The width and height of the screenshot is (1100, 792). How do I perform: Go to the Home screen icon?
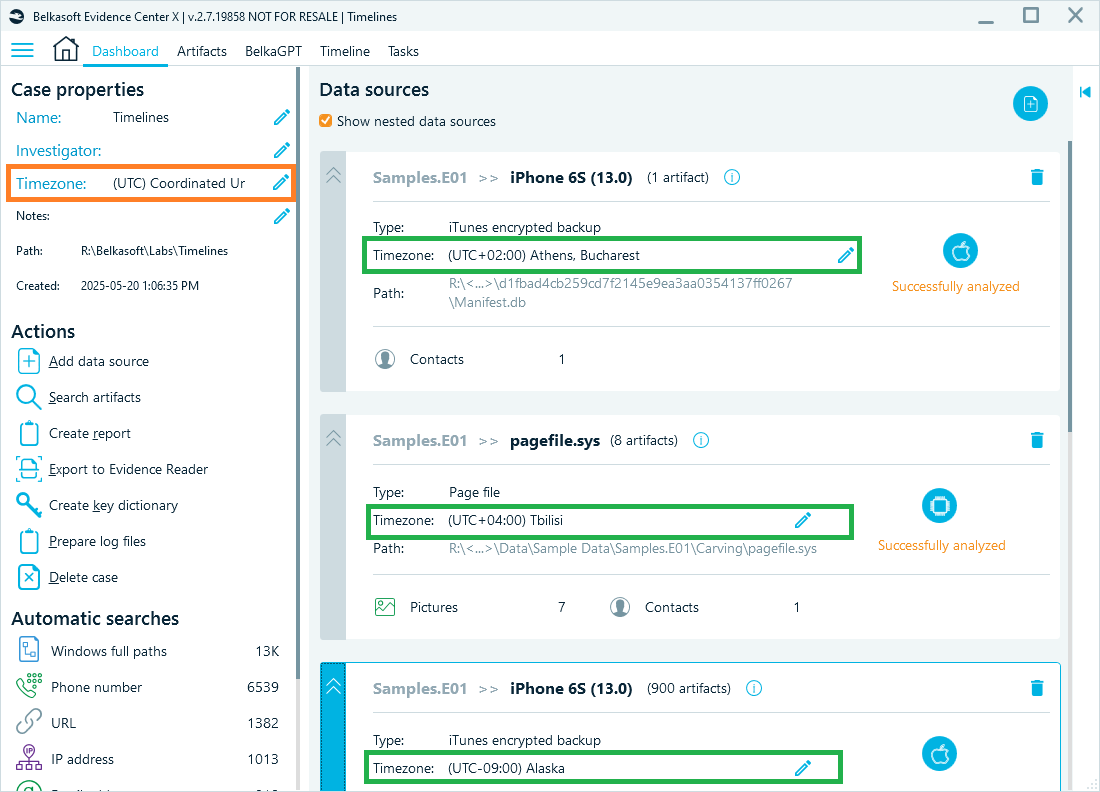(x=65, y=49)
